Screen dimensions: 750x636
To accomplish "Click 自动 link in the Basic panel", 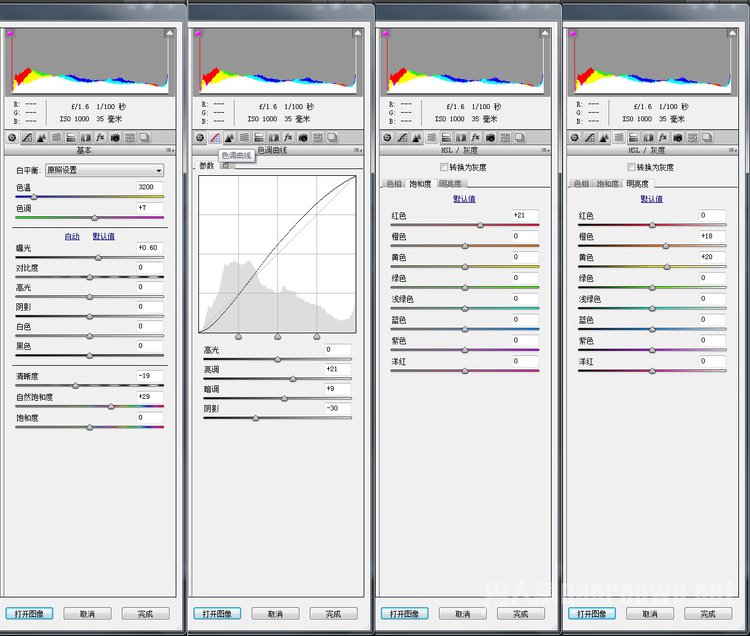I will click(72, 237).
